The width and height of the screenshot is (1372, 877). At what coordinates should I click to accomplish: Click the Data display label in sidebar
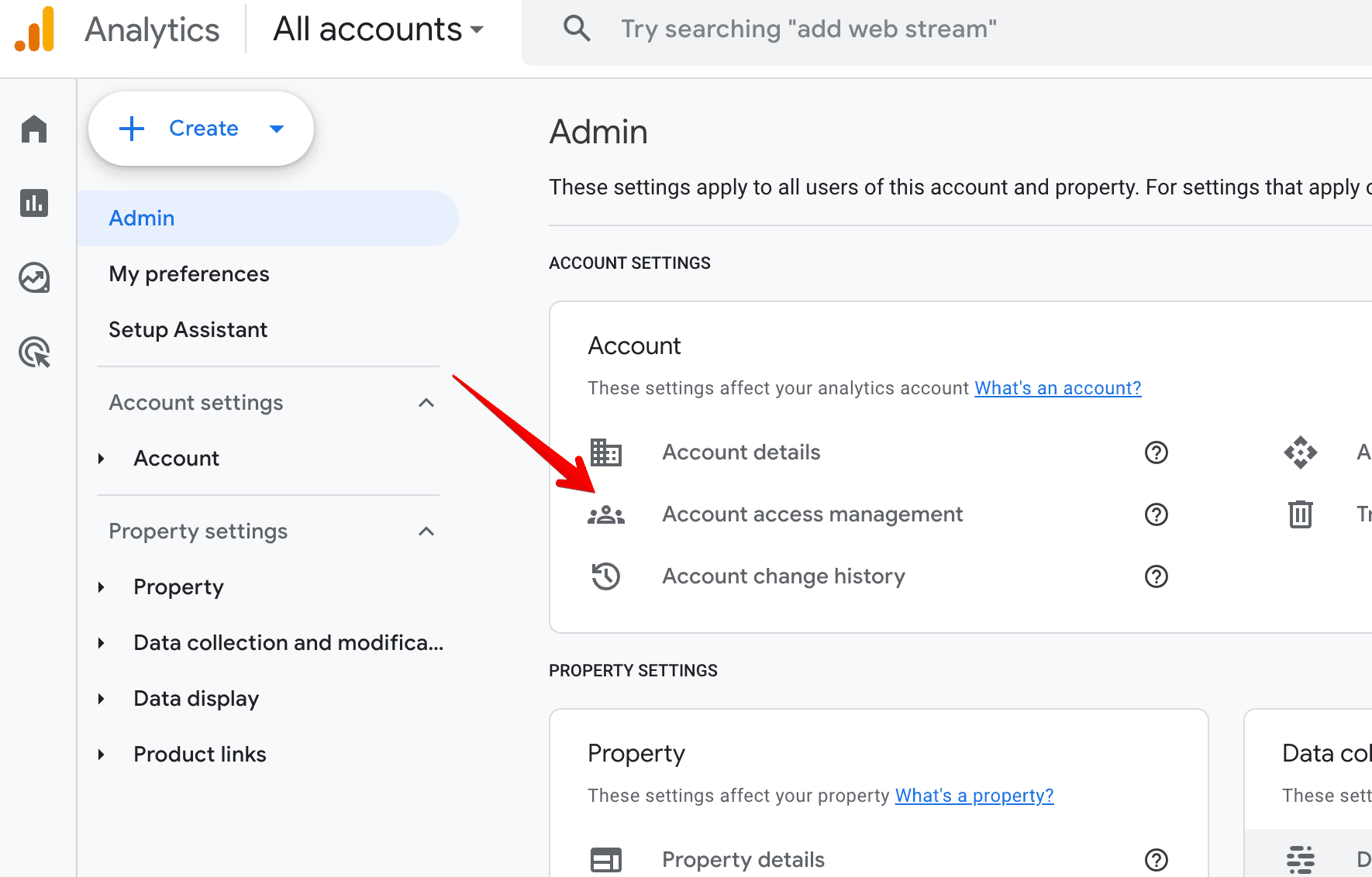(x=196, y=699)
